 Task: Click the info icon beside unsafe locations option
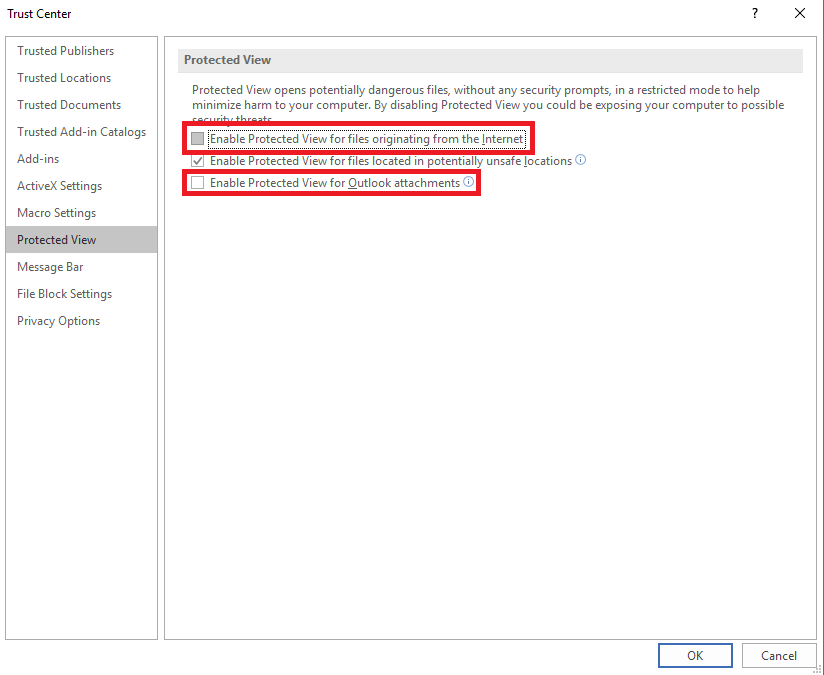coord(581,160)
